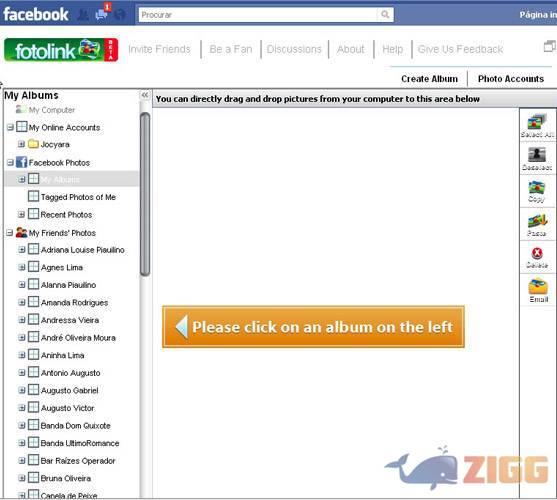Open the Discussions menu item
Viewport: 557px width, 500px height.
point(294,49)
